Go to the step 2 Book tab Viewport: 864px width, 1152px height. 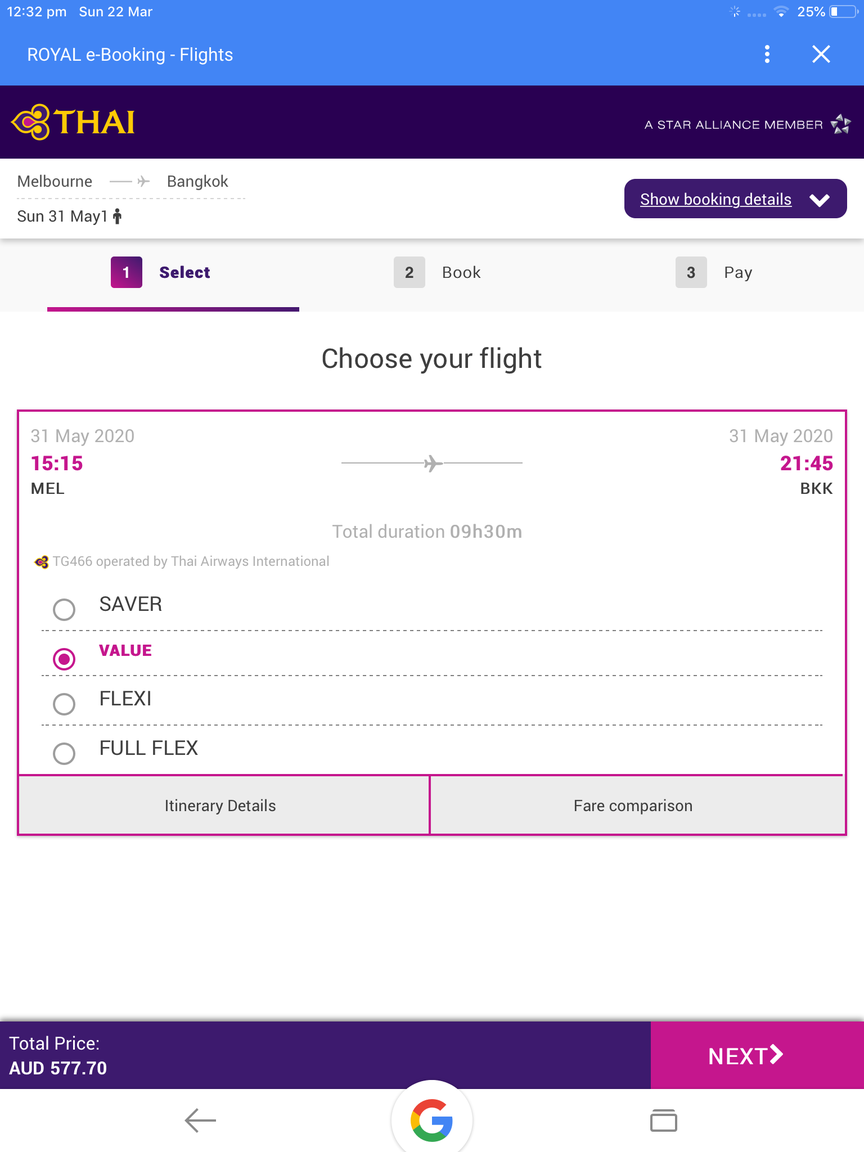tap(438, 273)
